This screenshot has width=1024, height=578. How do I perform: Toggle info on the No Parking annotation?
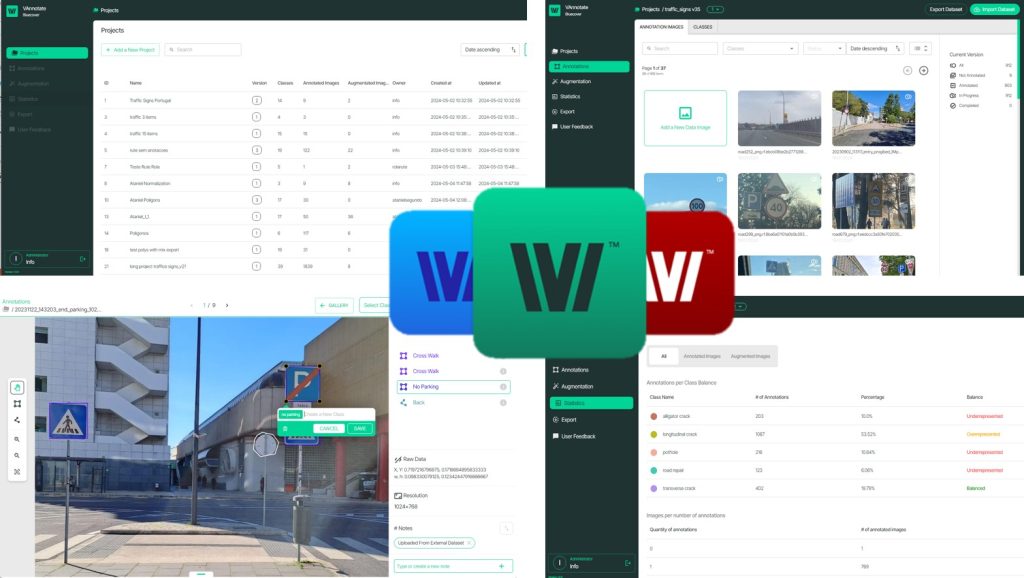click(503, 387)
